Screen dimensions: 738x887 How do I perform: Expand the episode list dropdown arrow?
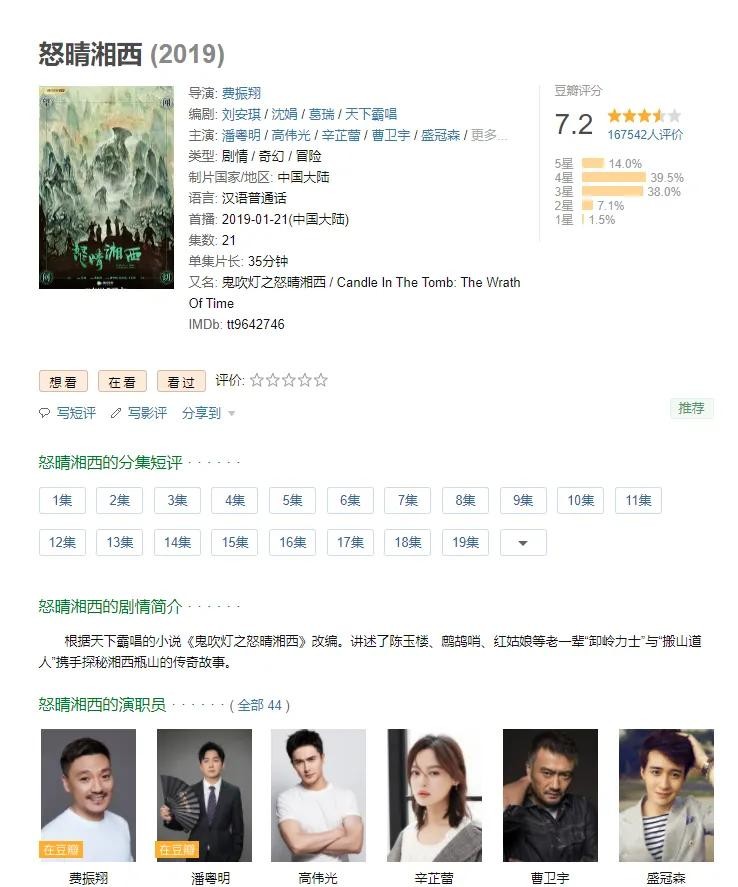[x=523, y=543]
